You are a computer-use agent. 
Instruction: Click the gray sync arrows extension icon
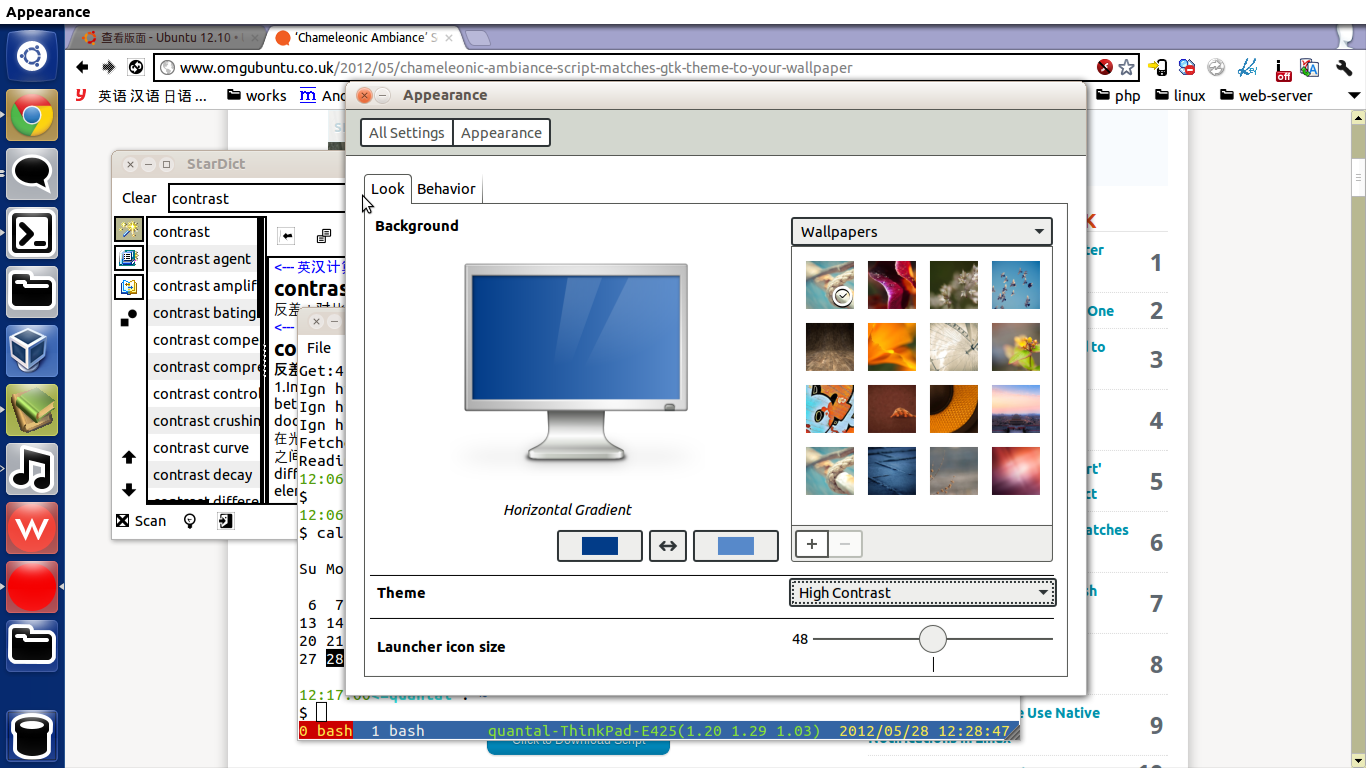[x=1216, y=68]
